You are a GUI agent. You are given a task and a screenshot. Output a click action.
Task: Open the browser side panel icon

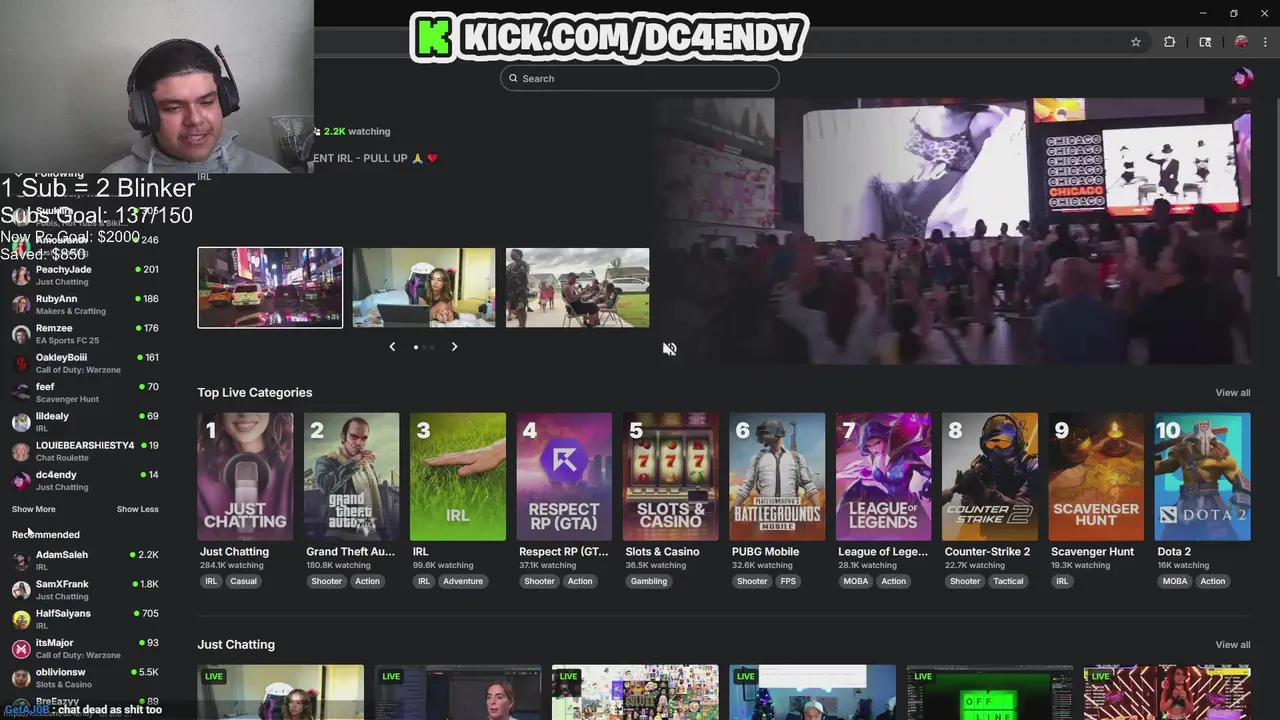pyautogui.click(x=1205, y=42)
